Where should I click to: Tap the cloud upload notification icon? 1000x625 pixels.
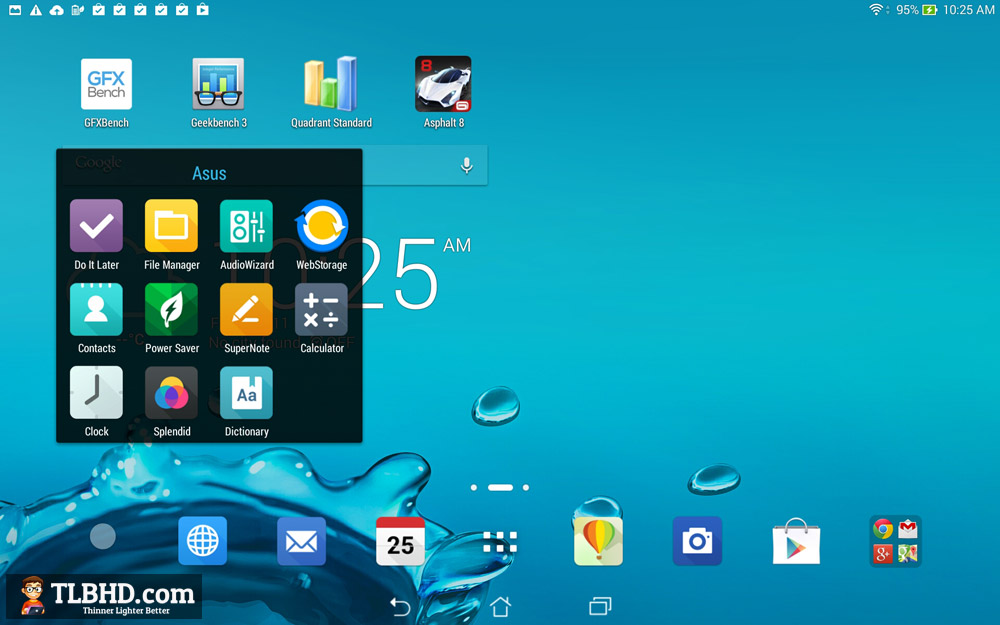coord(57,10)
